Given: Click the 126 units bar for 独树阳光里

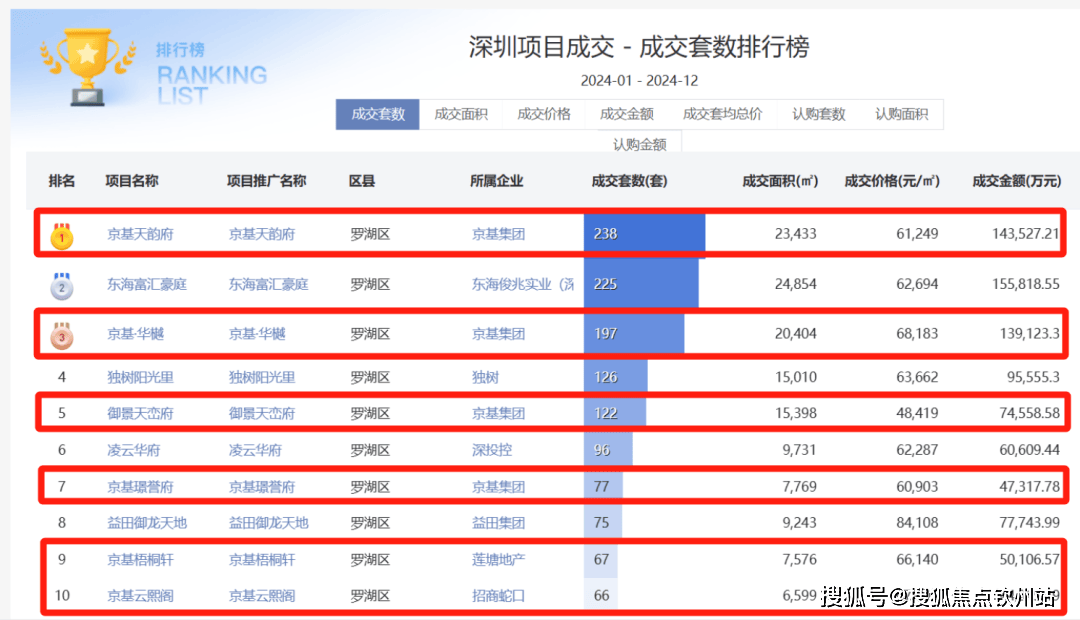Looking at the screenshot, I should pos(616,378).
